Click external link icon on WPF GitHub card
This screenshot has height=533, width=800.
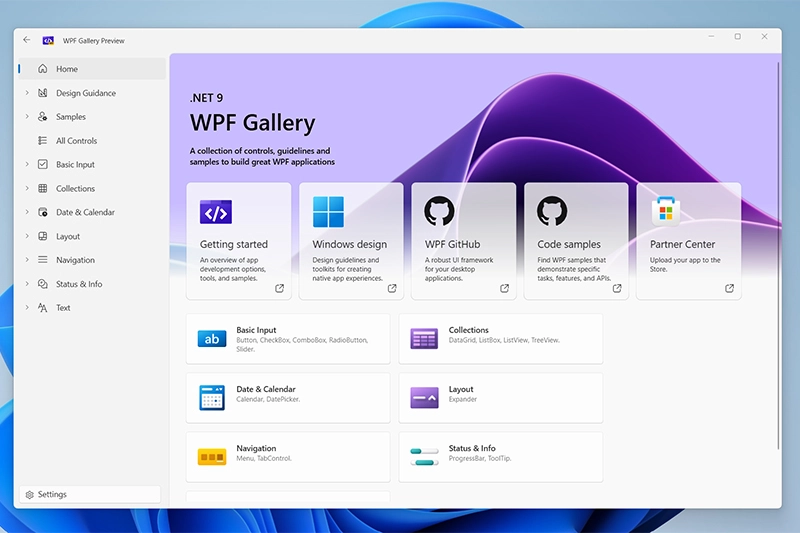click(505, 288)
